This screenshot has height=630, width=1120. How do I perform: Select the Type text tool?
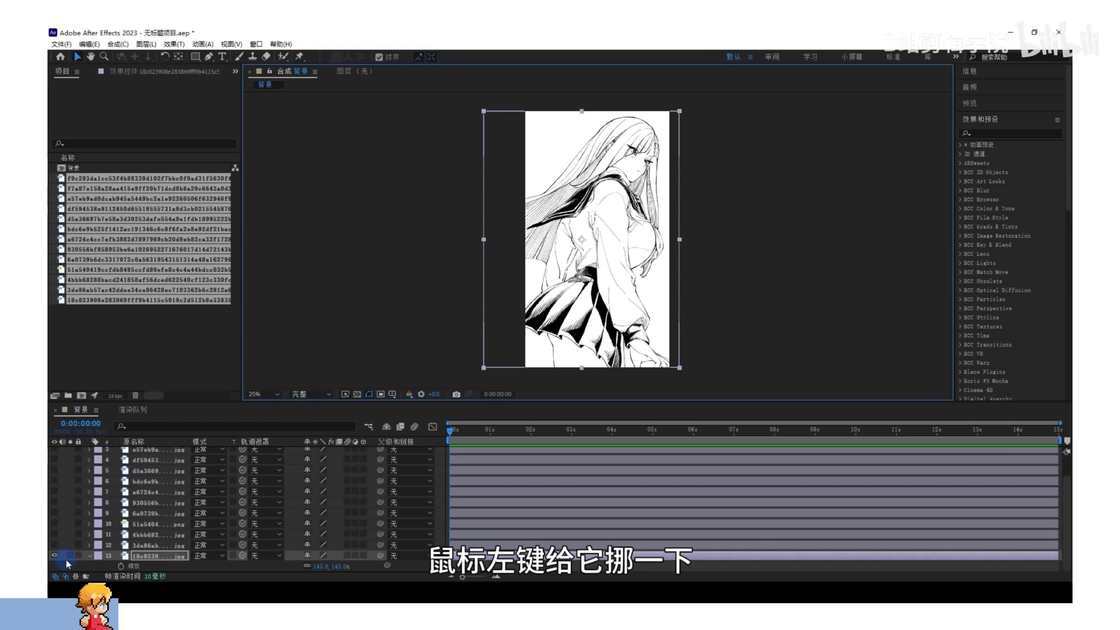222,56
